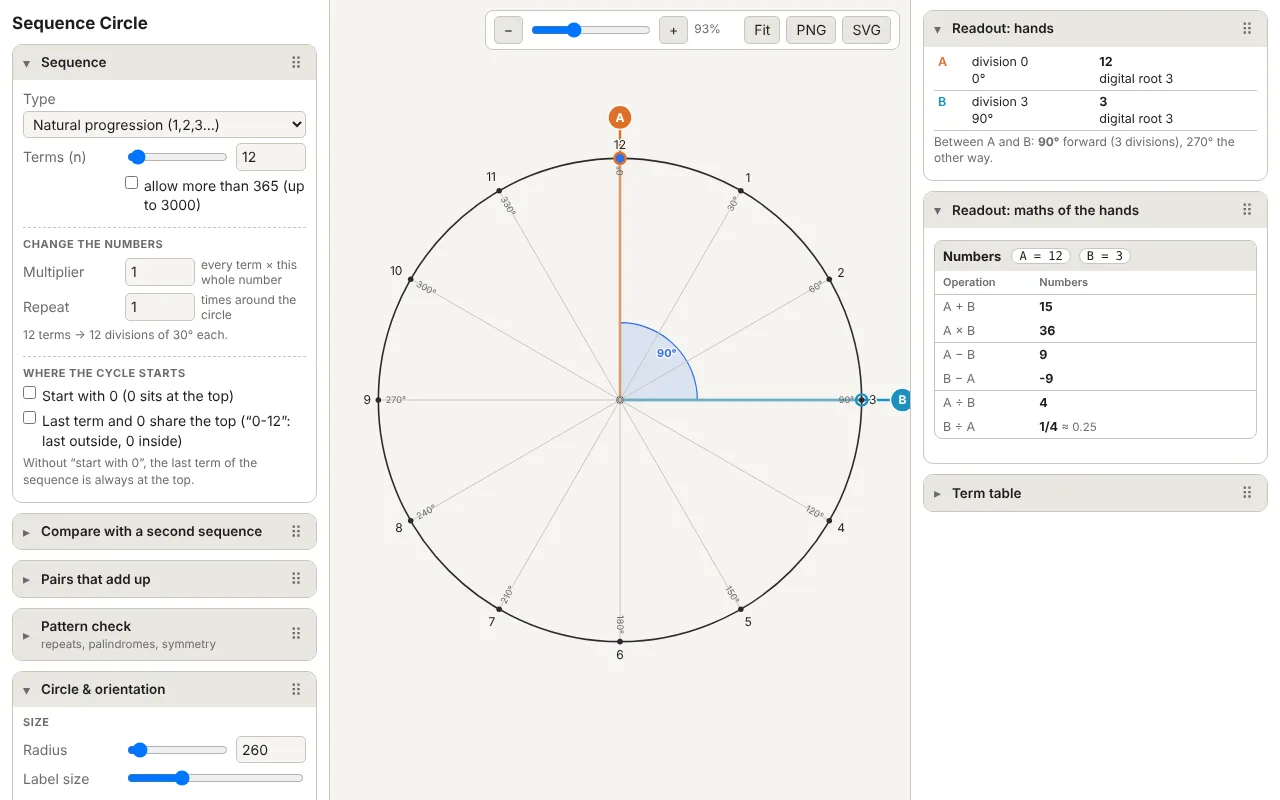Image resolution: width=1280 pixels, height=800 pixels.
Task: Collapse Circle & orientation panel
Action: click(27, 690)
